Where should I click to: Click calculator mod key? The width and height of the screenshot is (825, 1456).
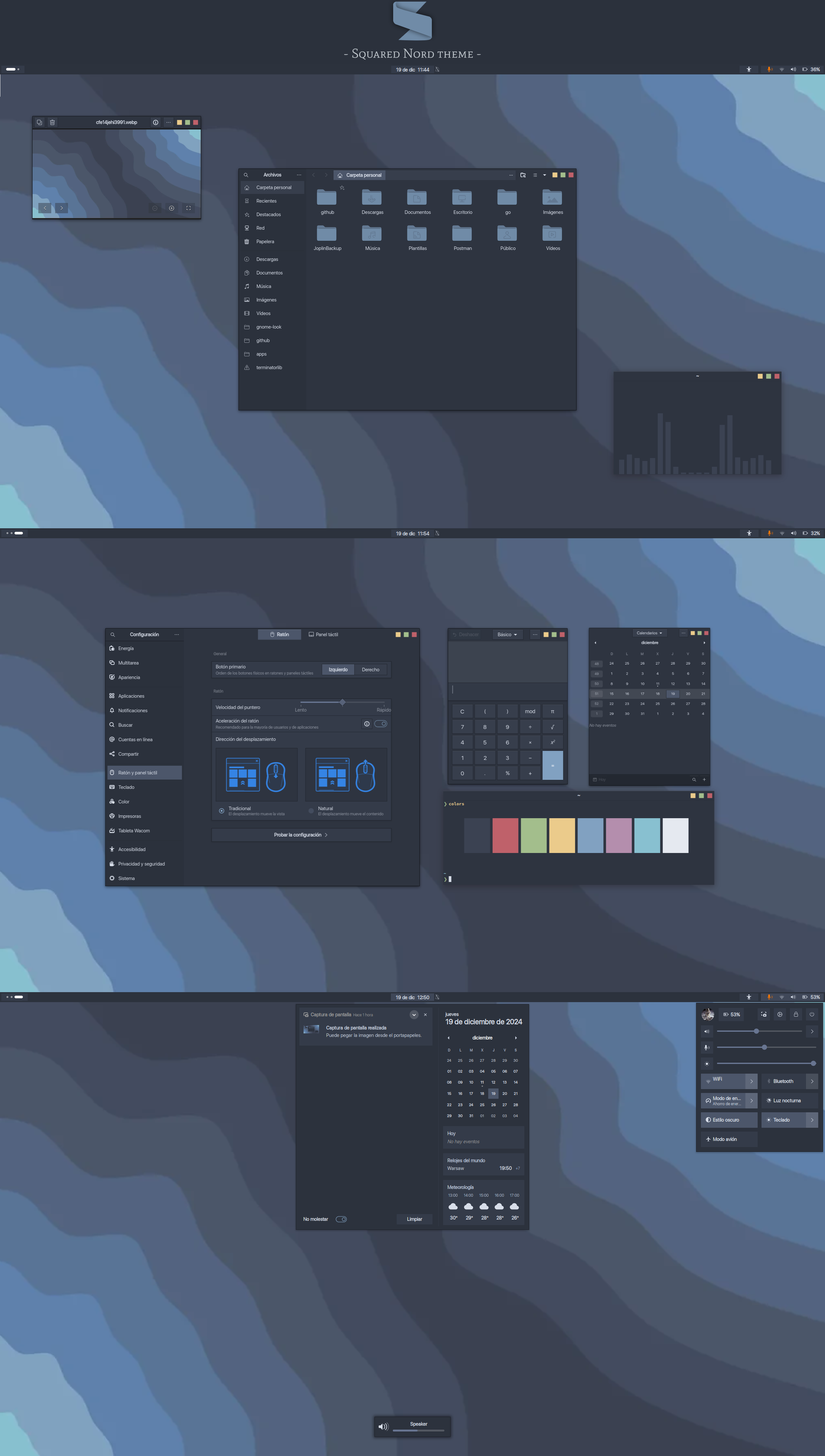coord(530,711)
